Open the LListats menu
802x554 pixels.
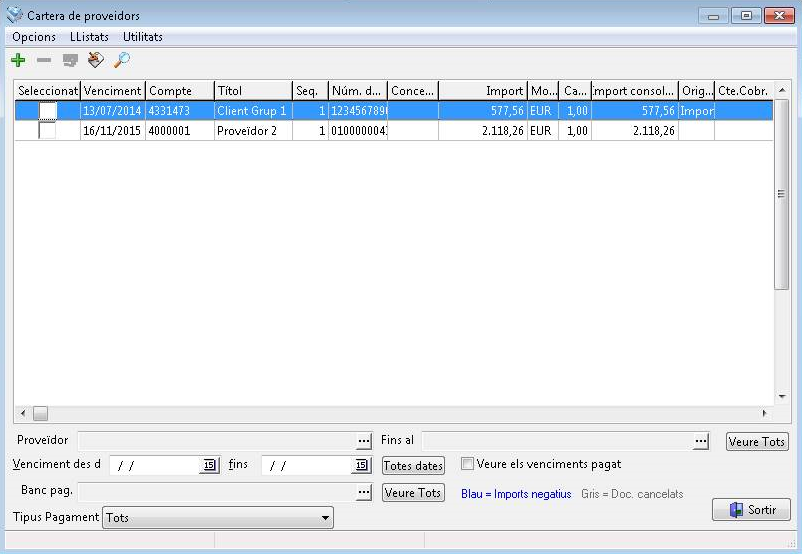90,37
